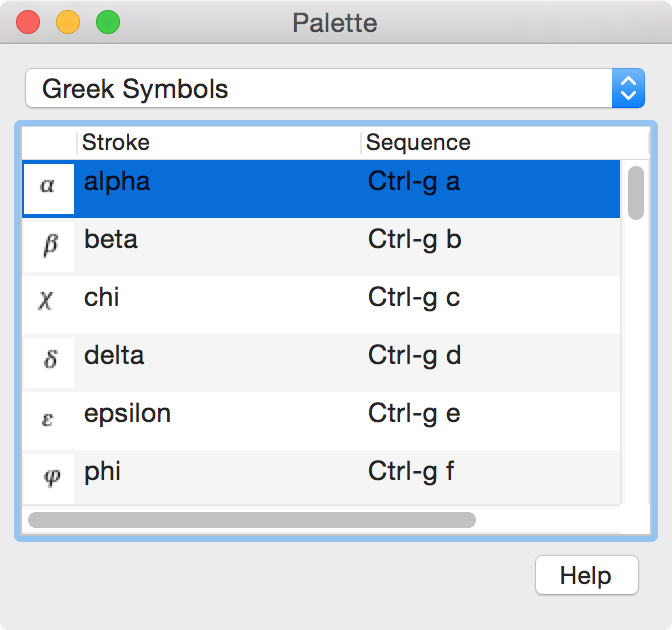The image size is (672, 630).
Task: Open the Greek Symbols category dropdown
Action: tap(335, 88)
